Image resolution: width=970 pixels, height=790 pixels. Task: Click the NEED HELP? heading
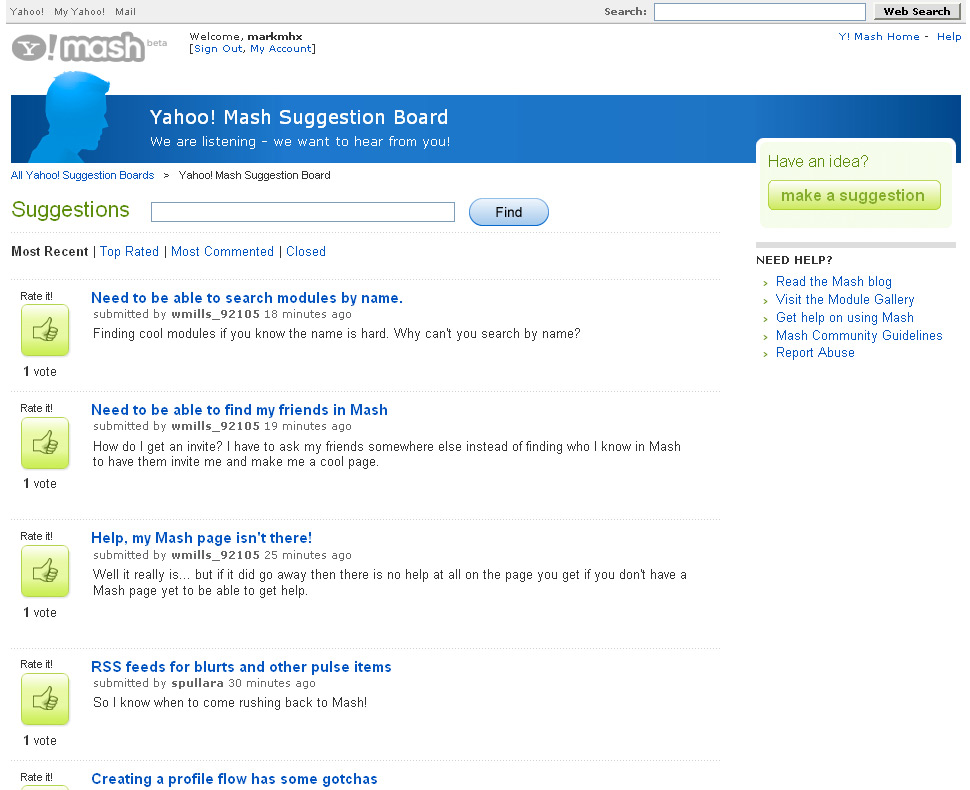tap(794, 260)
